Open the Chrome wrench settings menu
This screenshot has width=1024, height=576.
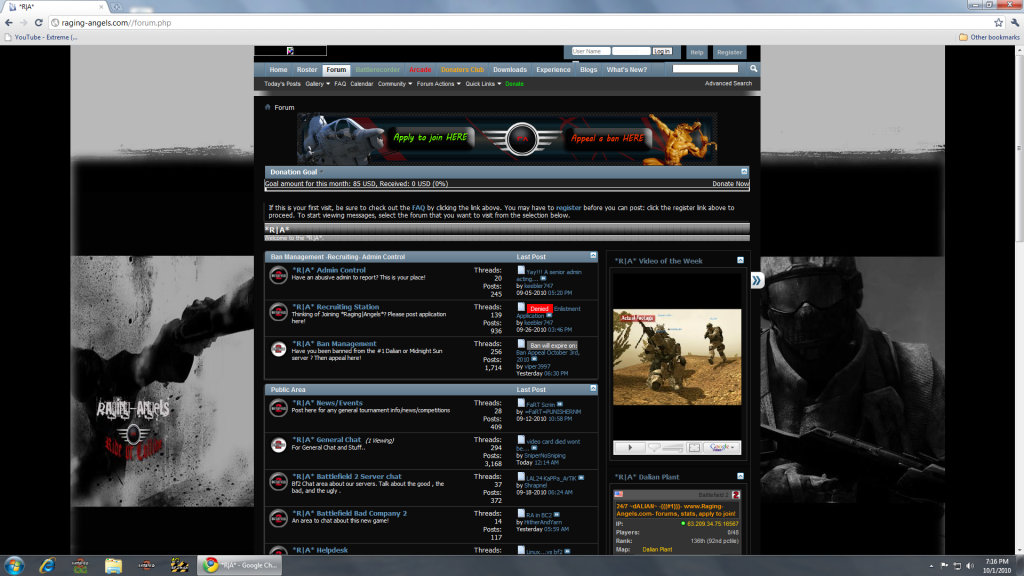[1015, 23]
